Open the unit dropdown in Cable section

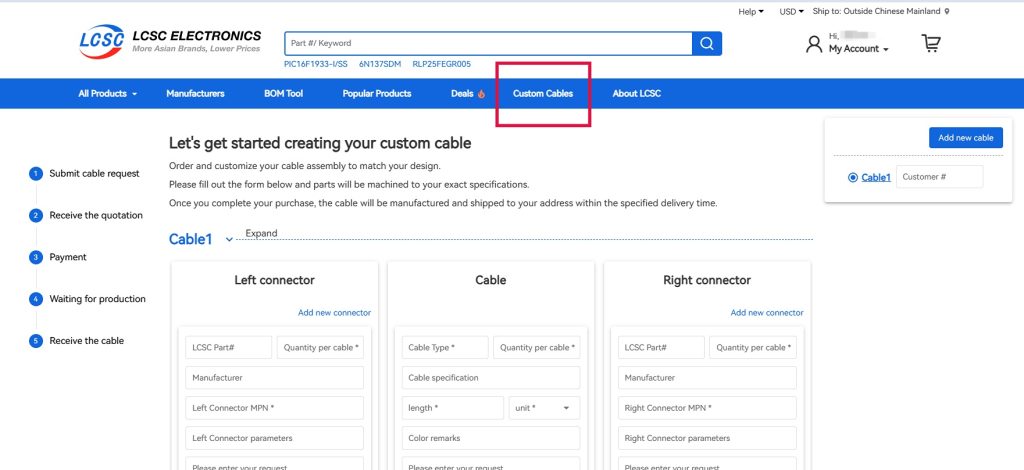[545, 408]
